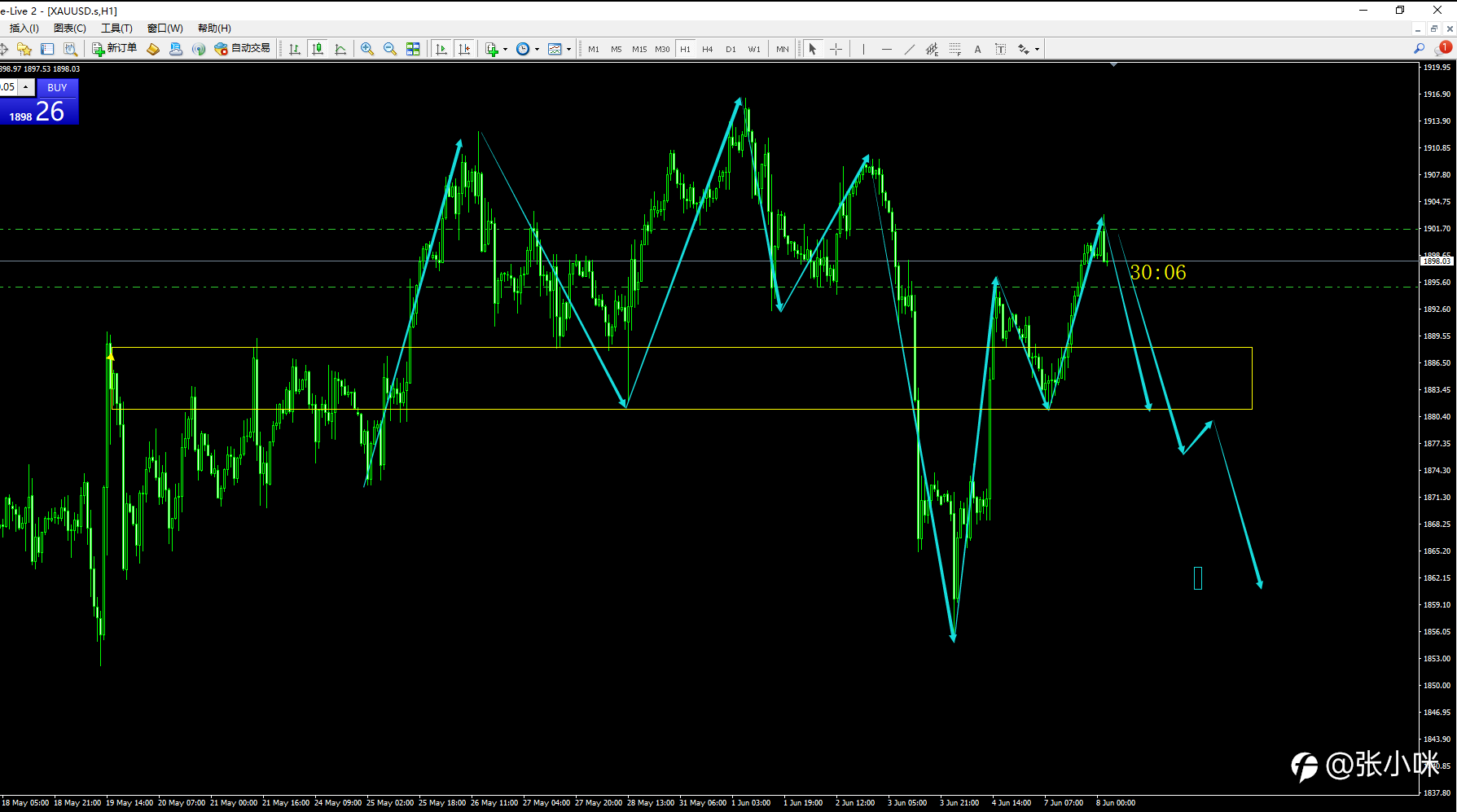The height and width of the screenshot is (812, 1457).
Task: Click the indicators list plus icon
Action: click(x=492, y=49)
